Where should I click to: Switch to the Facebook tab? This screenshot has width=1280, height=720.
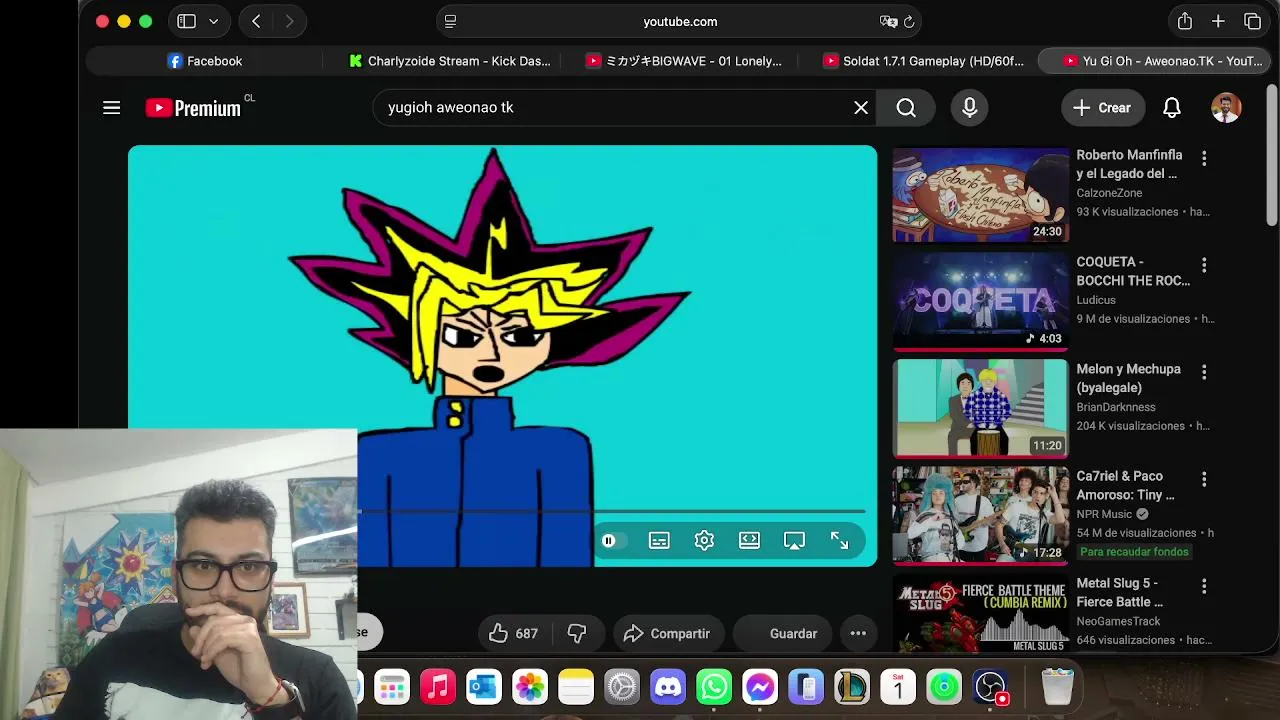(205, 61)
